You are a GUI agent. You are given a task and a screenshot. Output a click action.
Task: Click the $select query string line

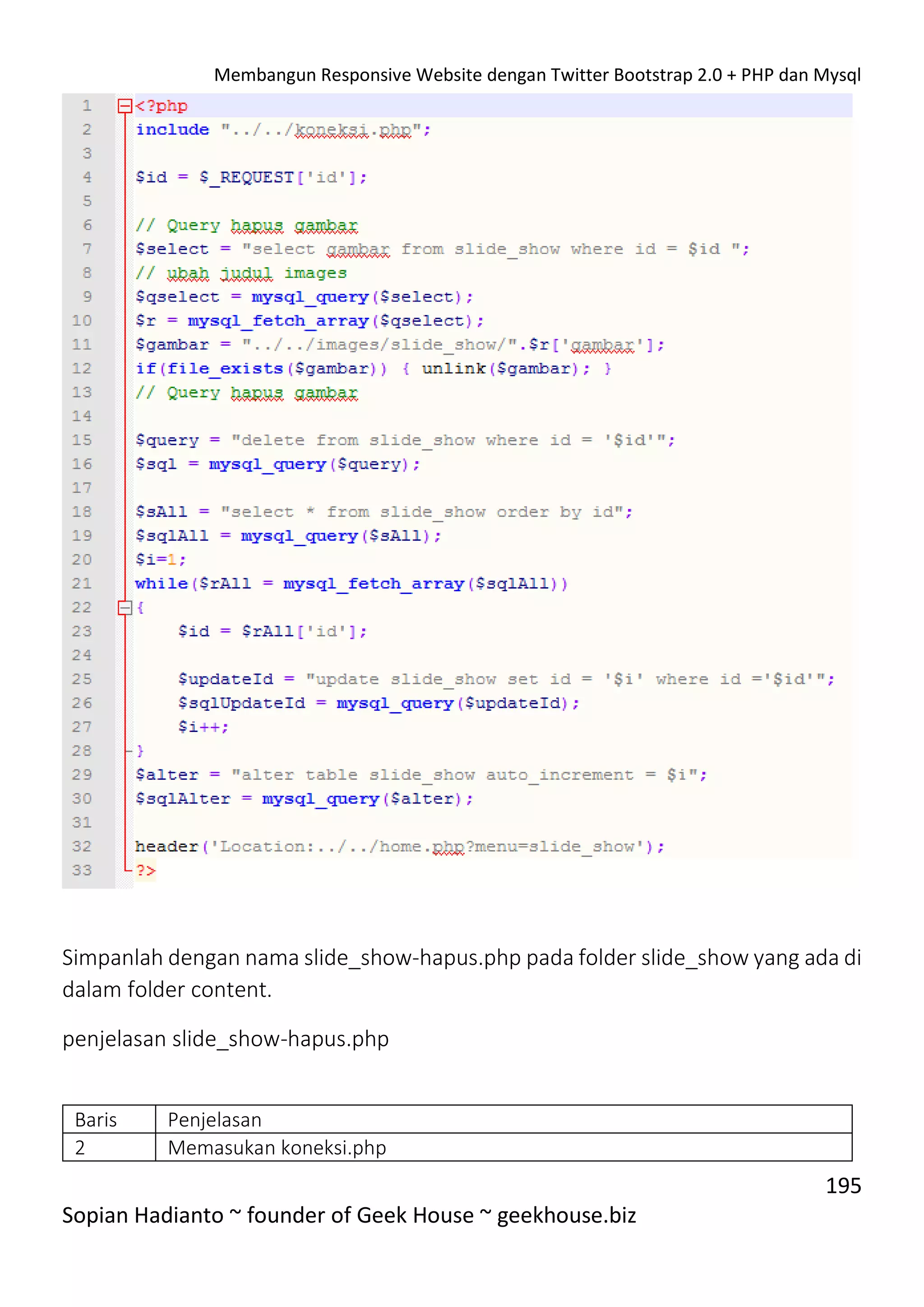pyautogui.click(x=442, y=249)
